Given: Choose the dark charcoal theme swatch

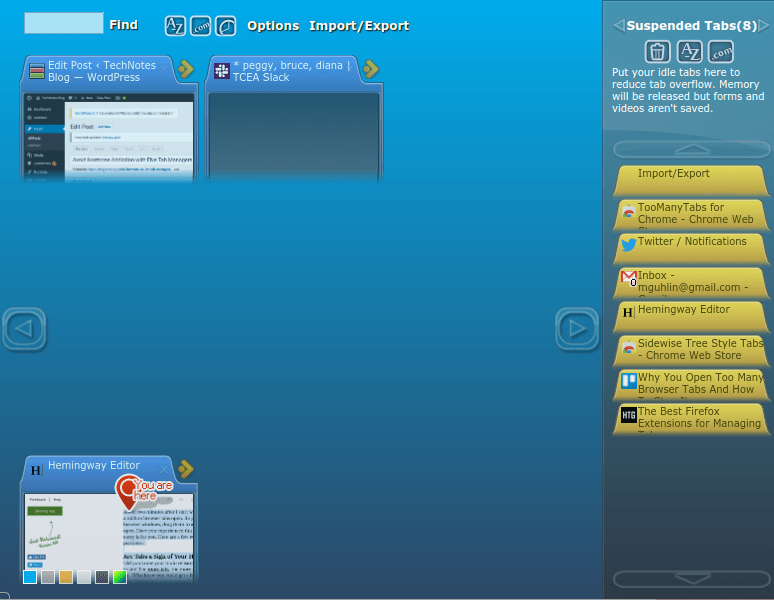Looking at the screenshot, I should (102, 577).
